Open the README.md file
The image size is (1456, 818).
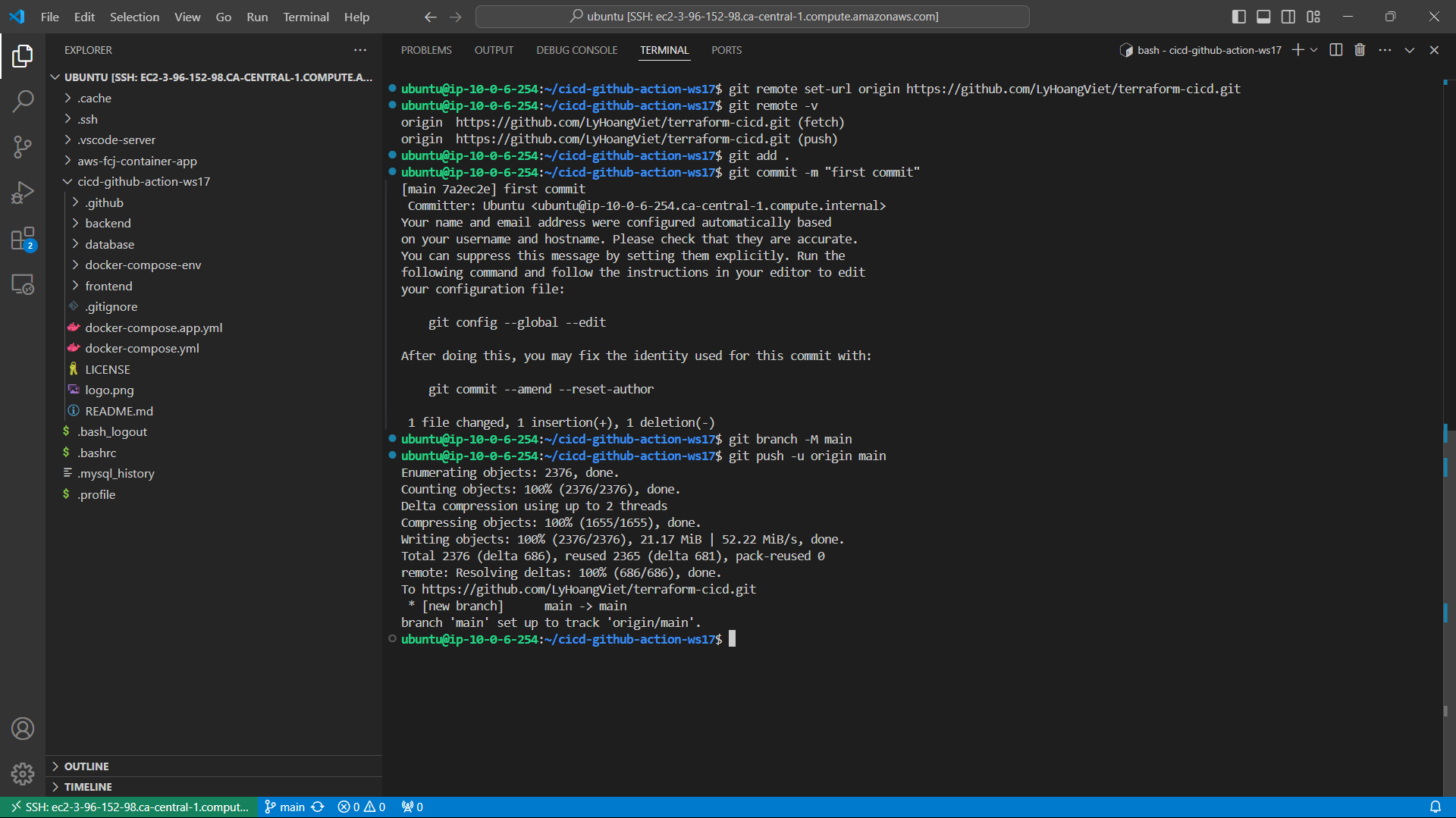tap(214, 411)
